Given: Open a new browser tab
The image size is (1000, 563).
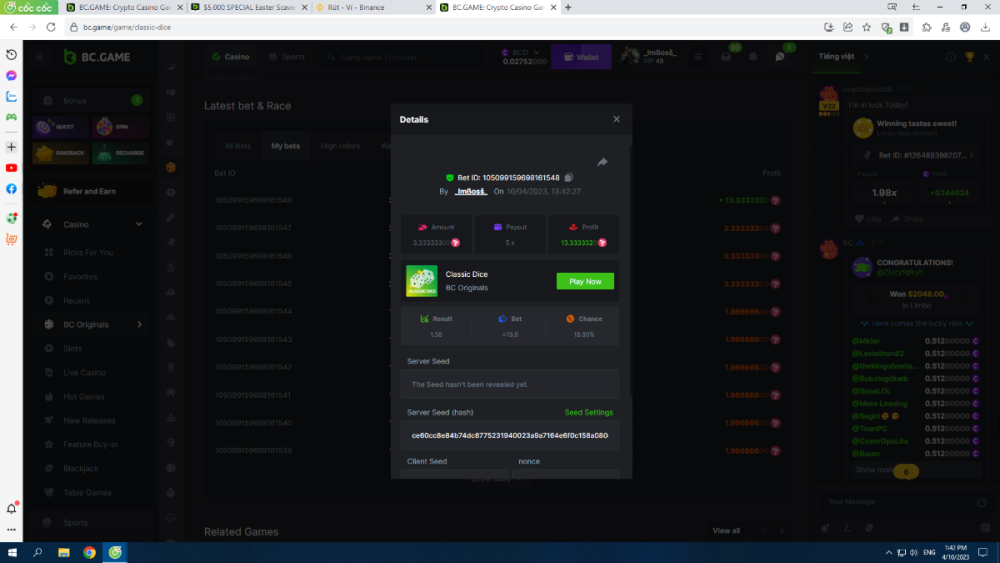Looking at the screenshot, I should [568, 7].
